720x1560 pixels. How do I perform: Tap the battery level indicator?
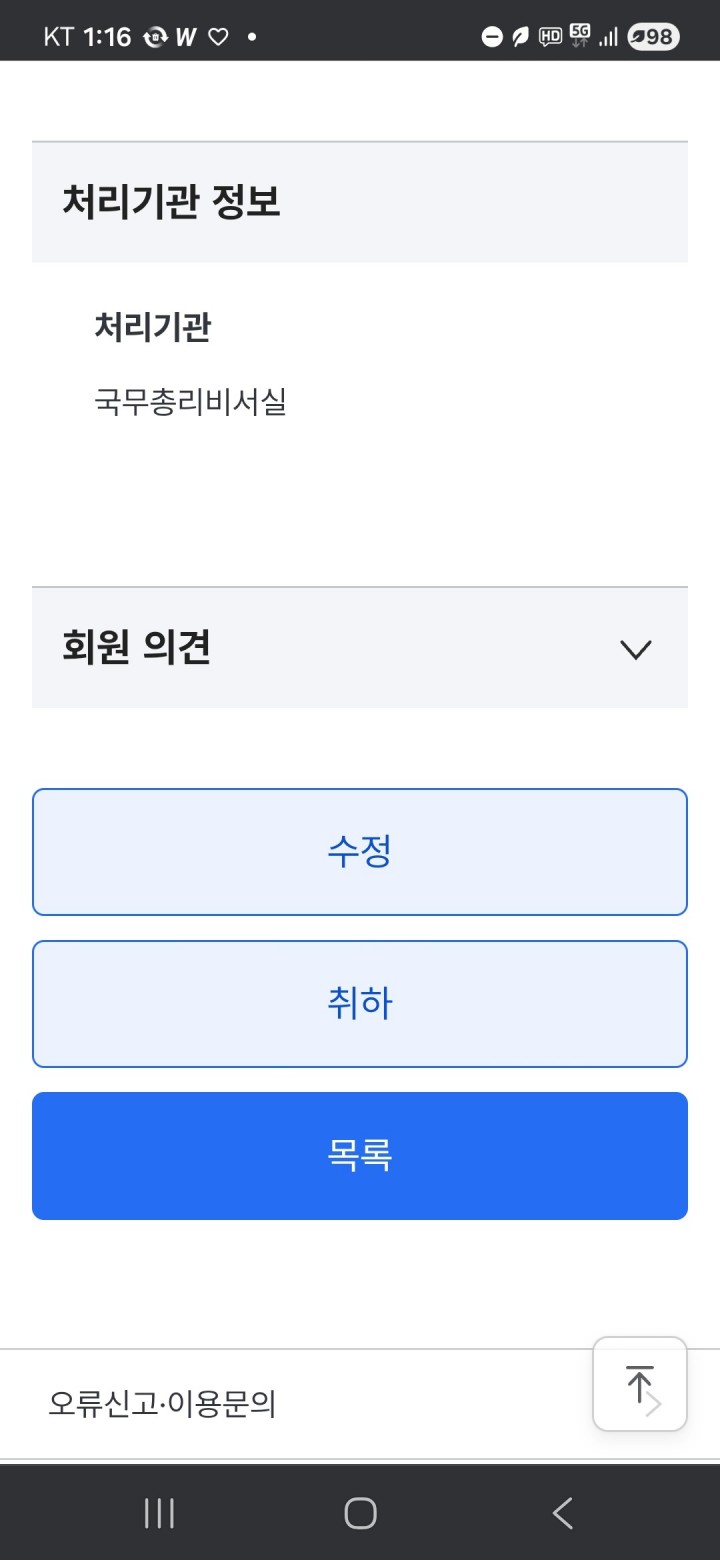click(x=653, y=37)
